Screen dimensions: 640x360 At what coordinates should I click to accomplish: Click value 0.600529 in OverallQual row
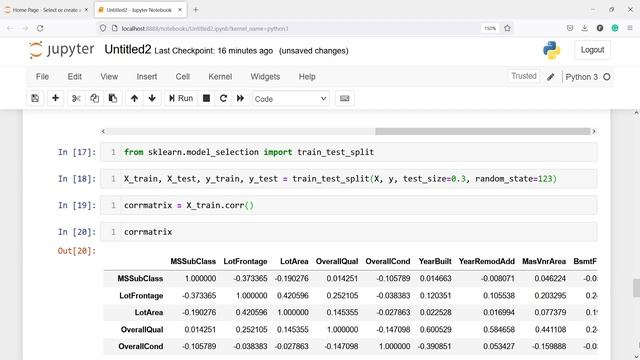436,329
